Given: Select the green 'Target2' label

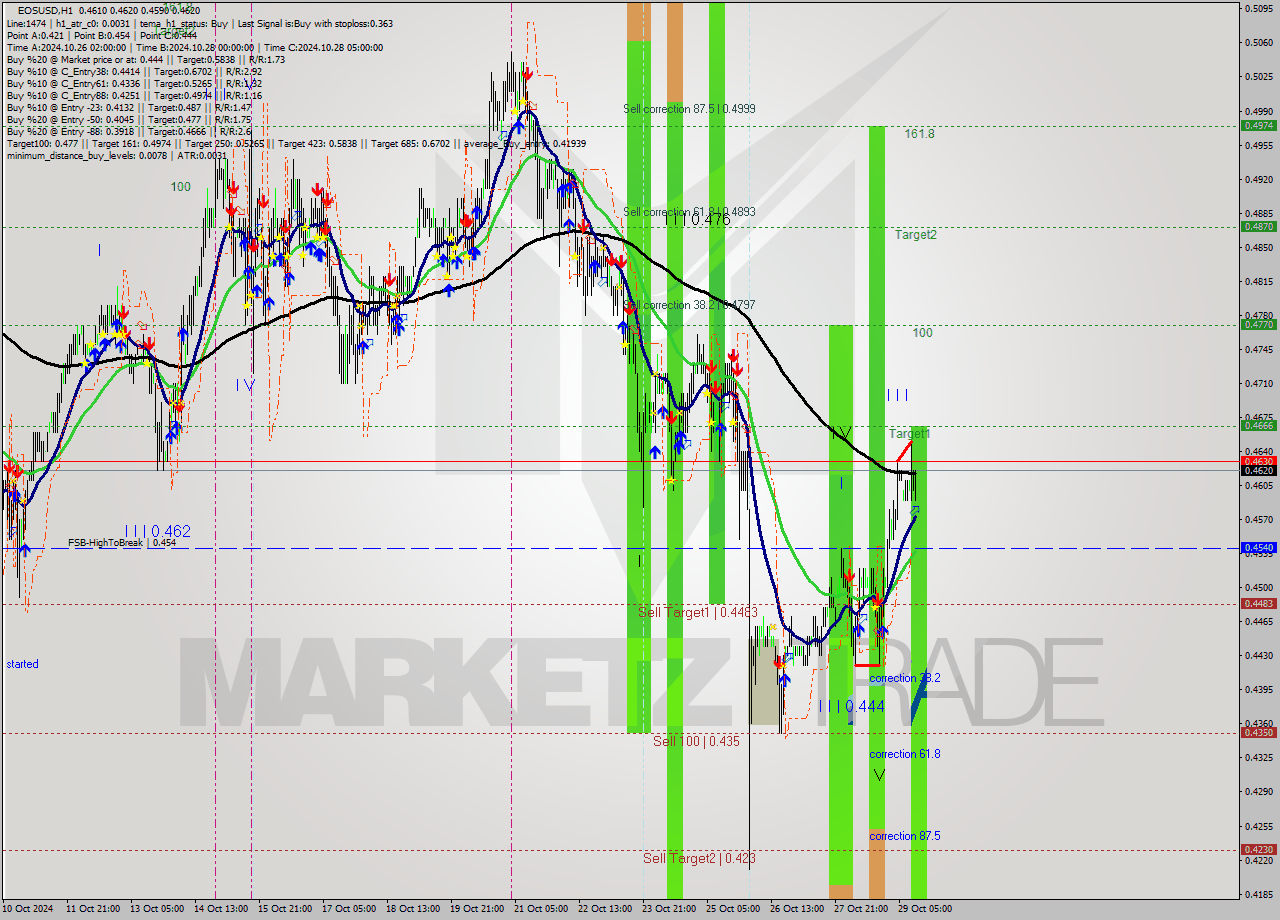Looking at the screenshot, I should click(x=915, y=234).
